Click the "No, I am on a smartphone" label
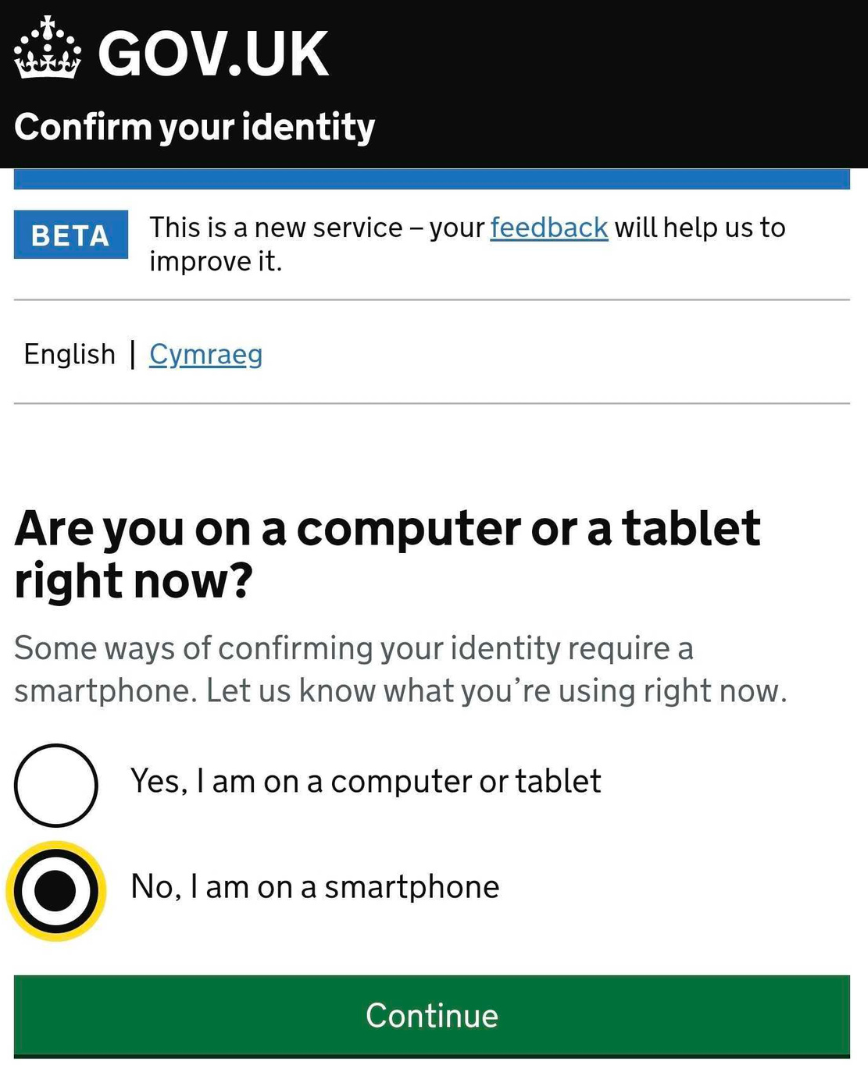This screenshot has height=1074, width=868. (x=315, y=886)
